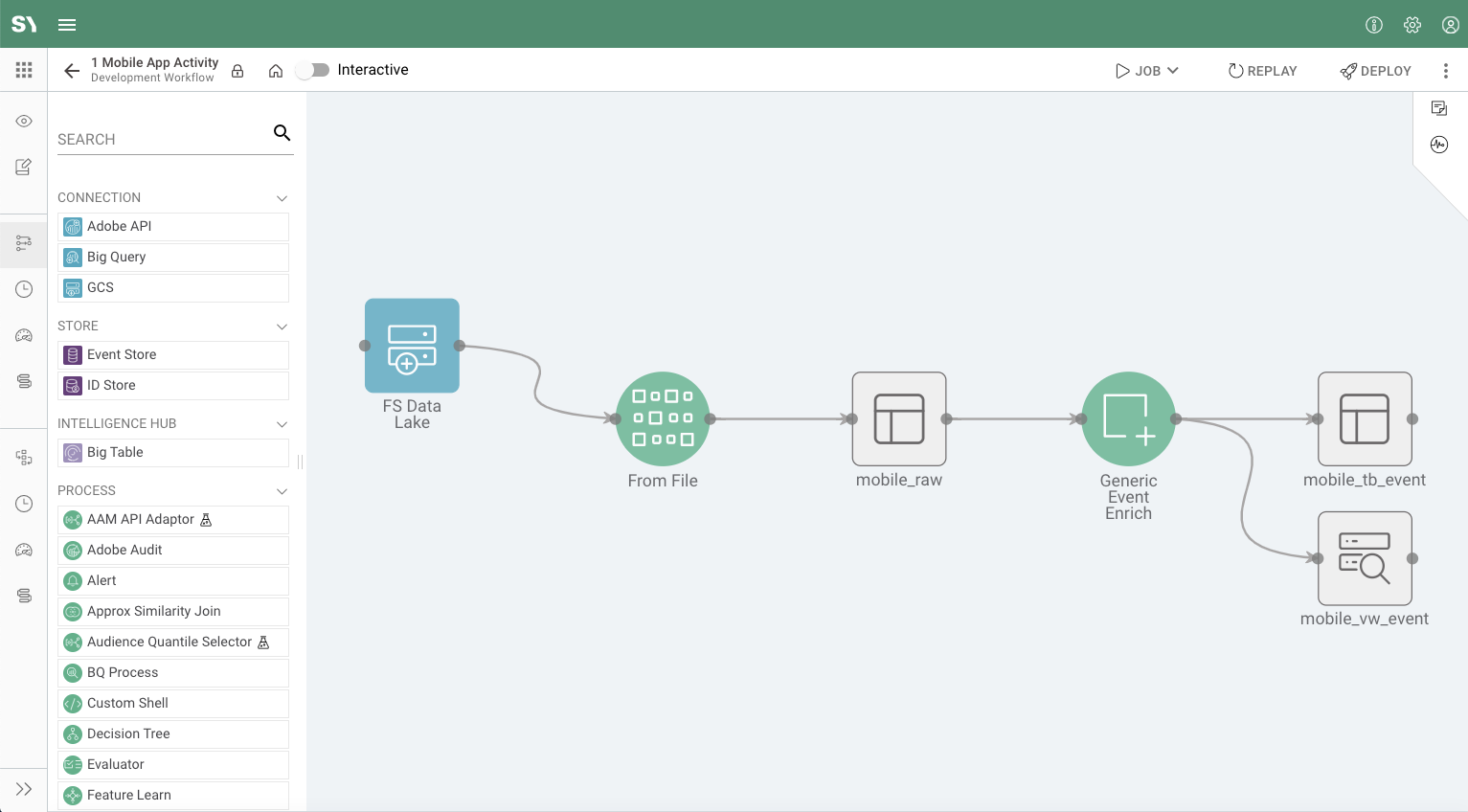
Task: Open the hamburger menu in header
Action: [x=67, y=25]
